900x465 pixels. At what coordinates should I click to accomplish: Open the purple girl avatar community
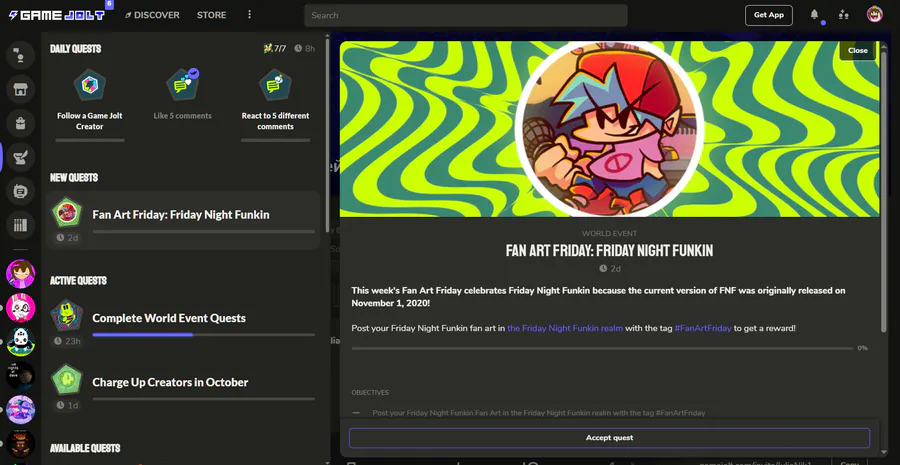(20, 274)
